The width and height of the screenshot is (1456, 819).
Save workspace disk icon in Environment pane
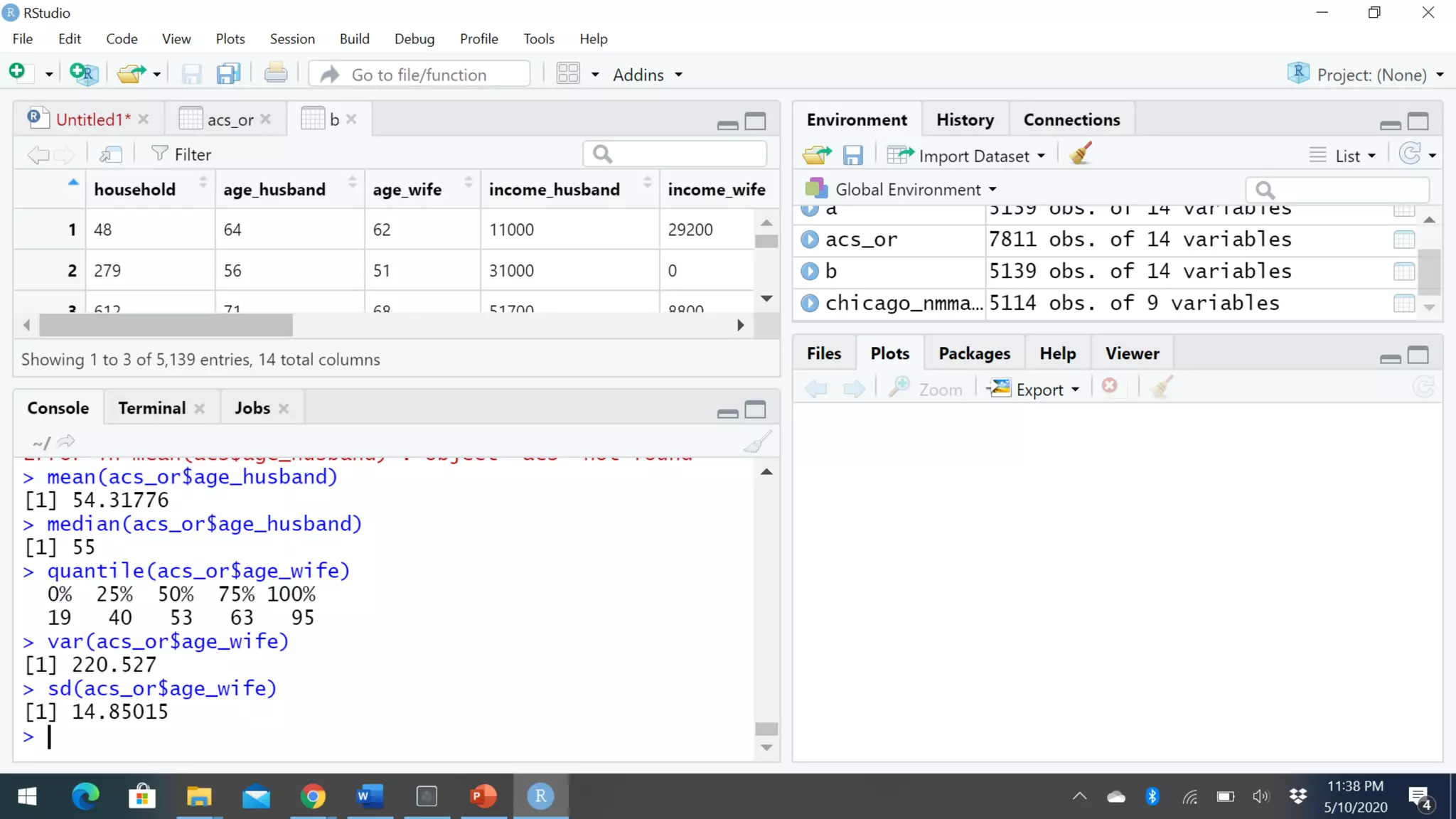pyautogui.click(x=852, y=155)
